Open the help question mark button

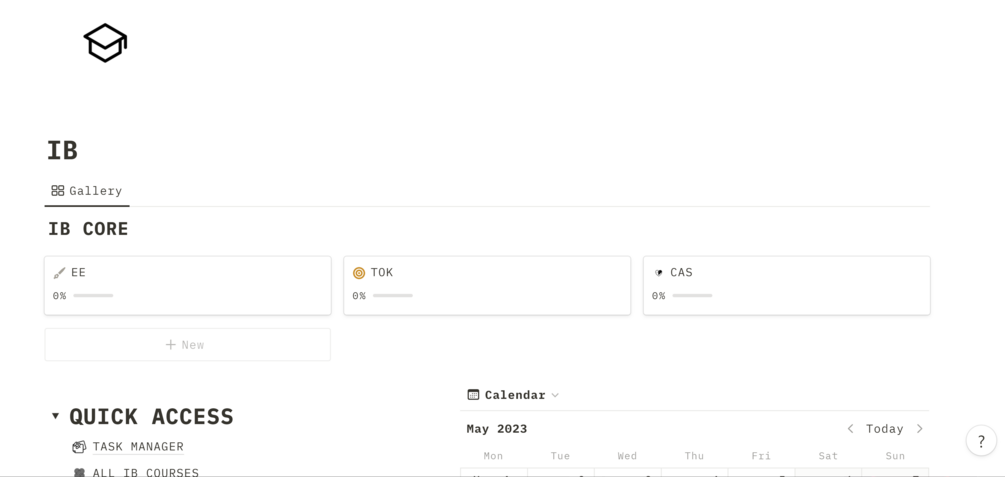coord(981,441)
